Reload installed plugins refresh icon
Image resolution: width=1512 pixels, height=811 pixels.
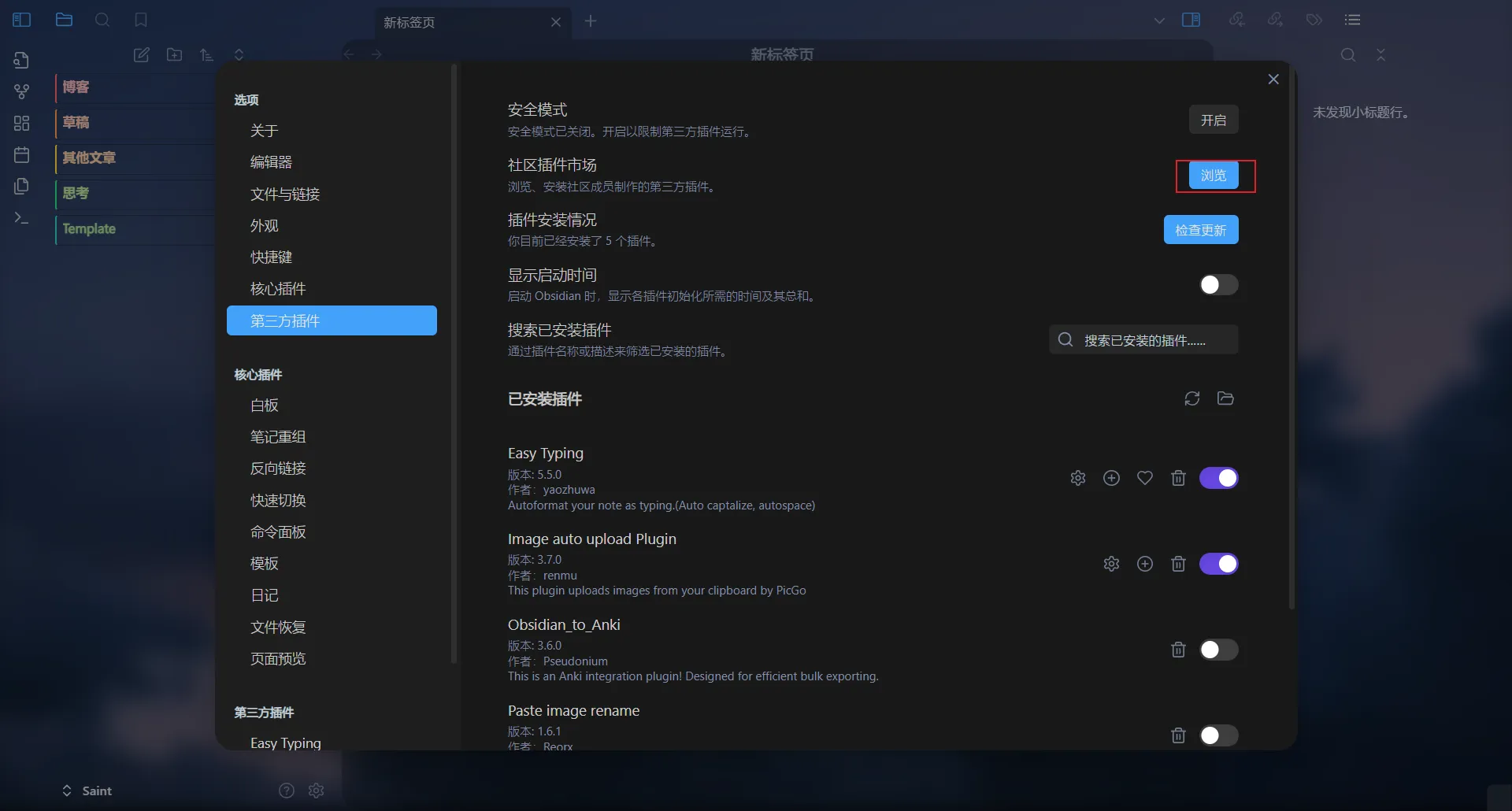[x=1192, y=398]
